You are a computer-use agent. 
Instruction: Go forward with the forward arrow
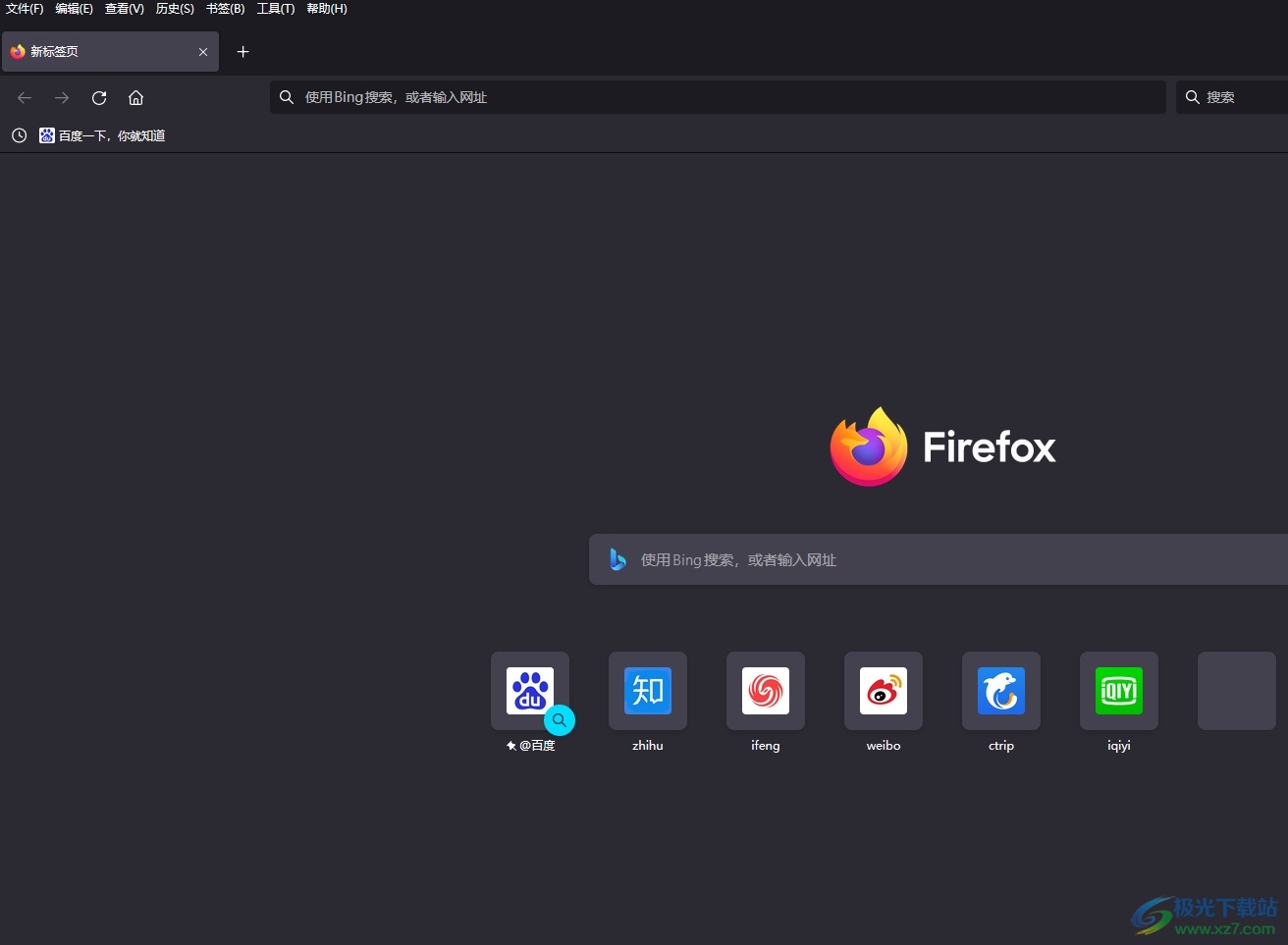pos(62,97)
